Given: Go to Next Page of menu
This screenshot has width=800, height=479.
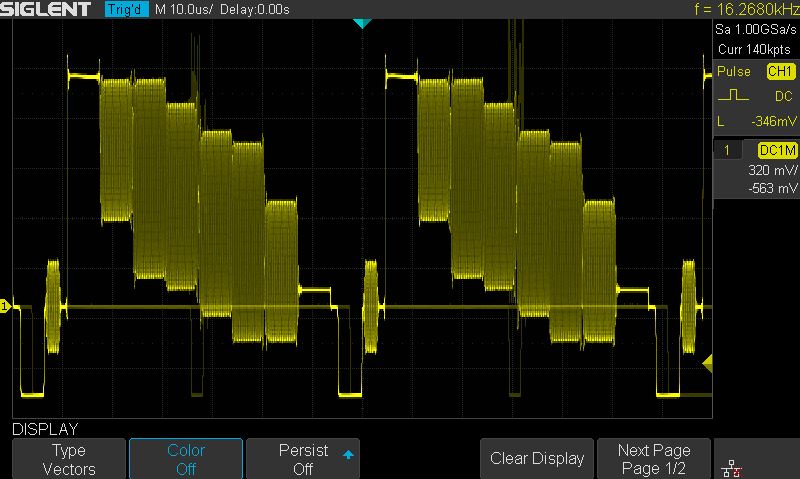Looking at the screenshot, I should coord(654,459).
